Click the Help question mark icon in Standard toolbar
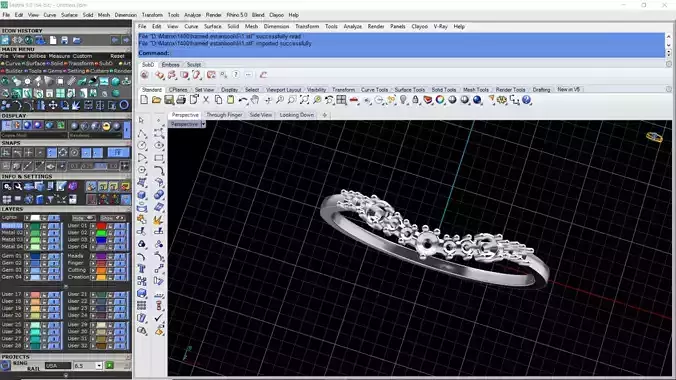The height and width of the screenshot is (380, 676). tap(526, 100)
